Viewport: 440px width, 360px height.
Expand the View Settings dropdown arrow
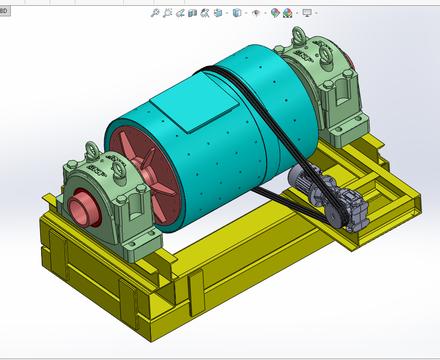316,13
